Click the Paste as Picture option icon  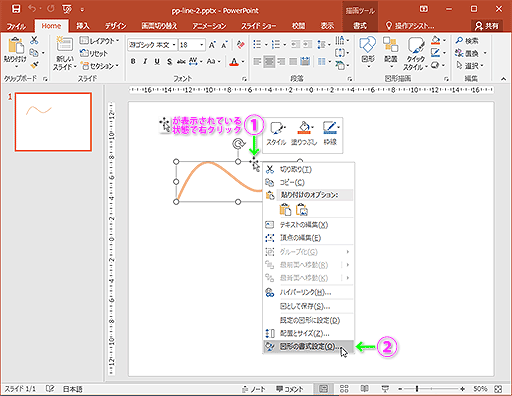pyautogui.click(x=302, y=210)
